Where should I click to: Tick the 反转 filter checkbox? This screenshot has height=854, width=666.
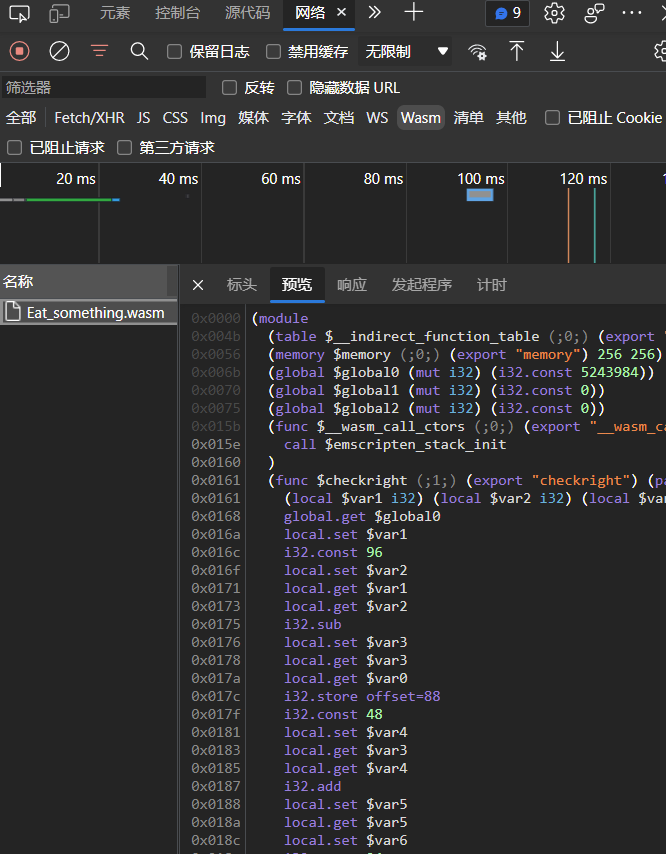230,88
